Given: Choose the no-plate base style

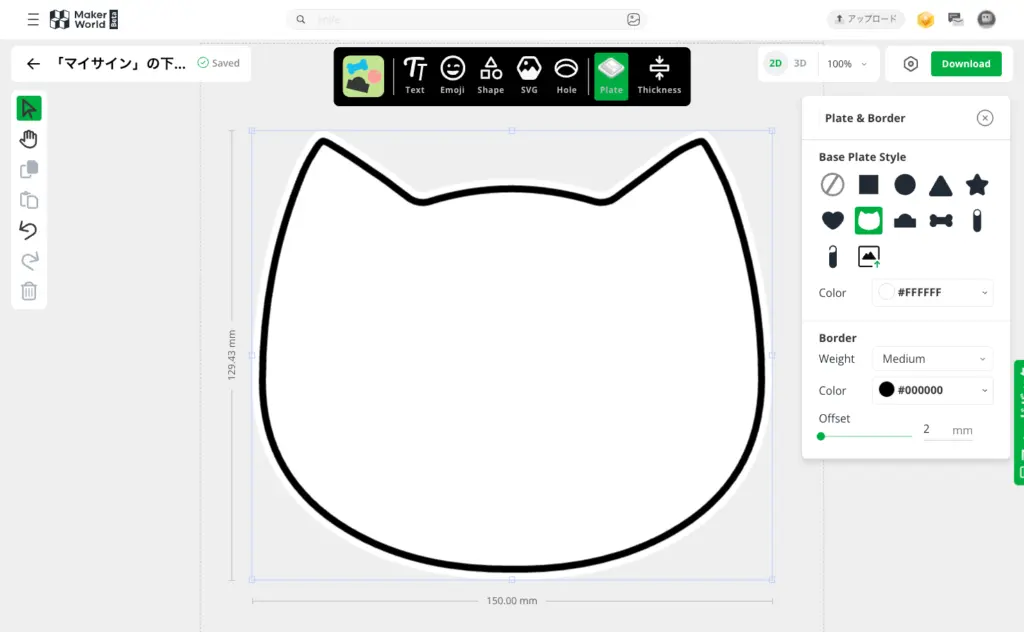Looking at the screenshot, I should coord(832,185).
